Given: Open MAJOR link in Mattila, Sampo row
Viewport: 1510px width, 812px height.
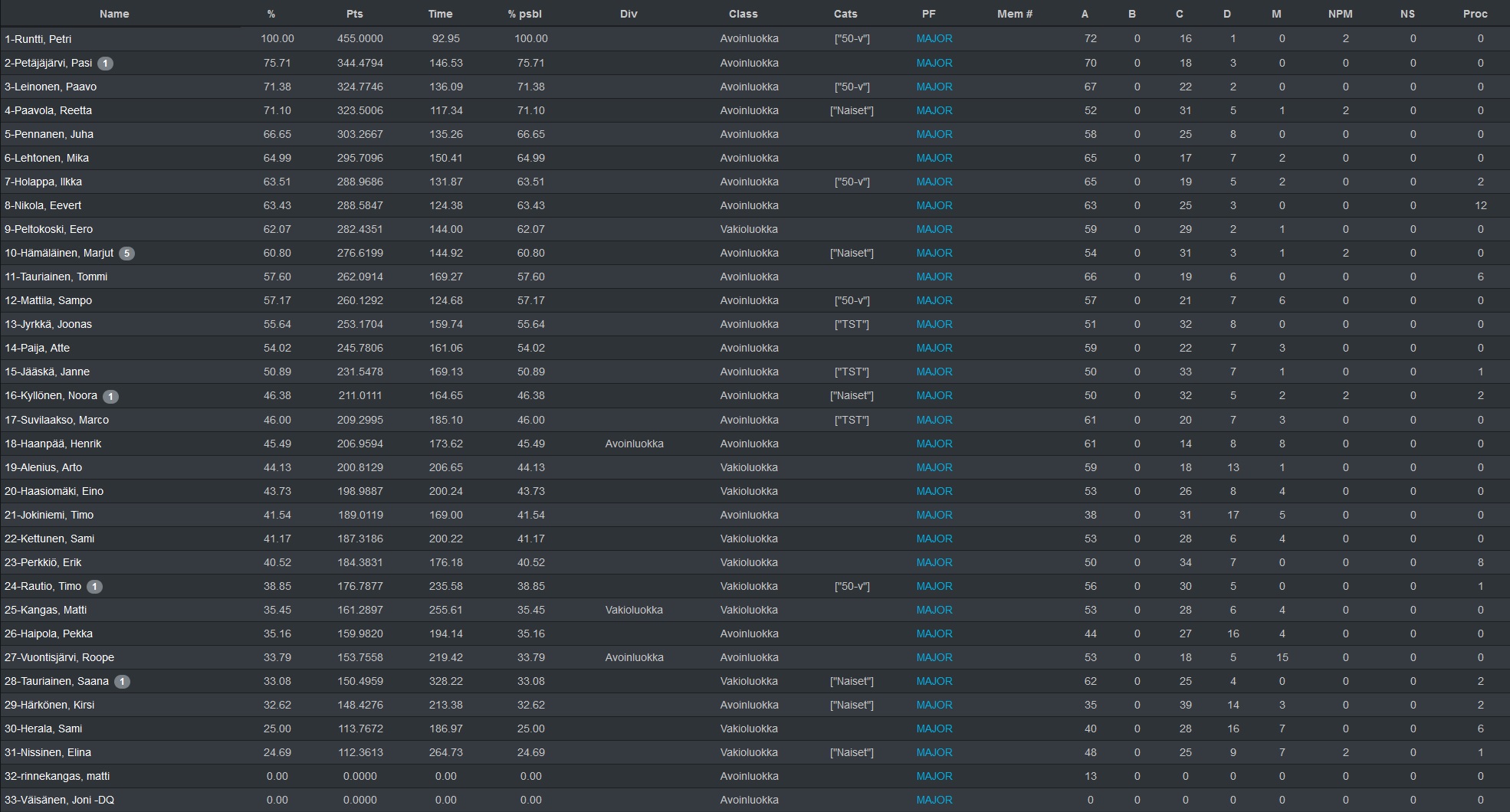Looking at the screenshot, I should [x=934, y=300].
